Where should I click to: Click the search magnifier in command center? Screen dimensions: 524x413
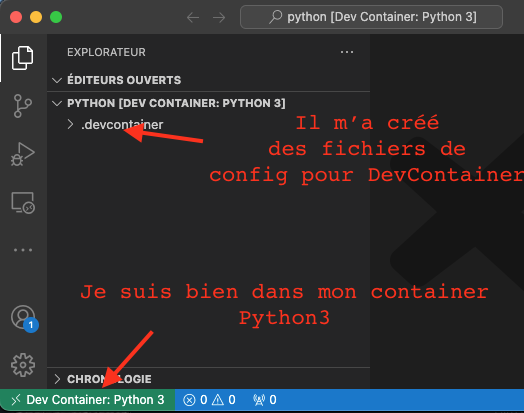pos(276,17)
